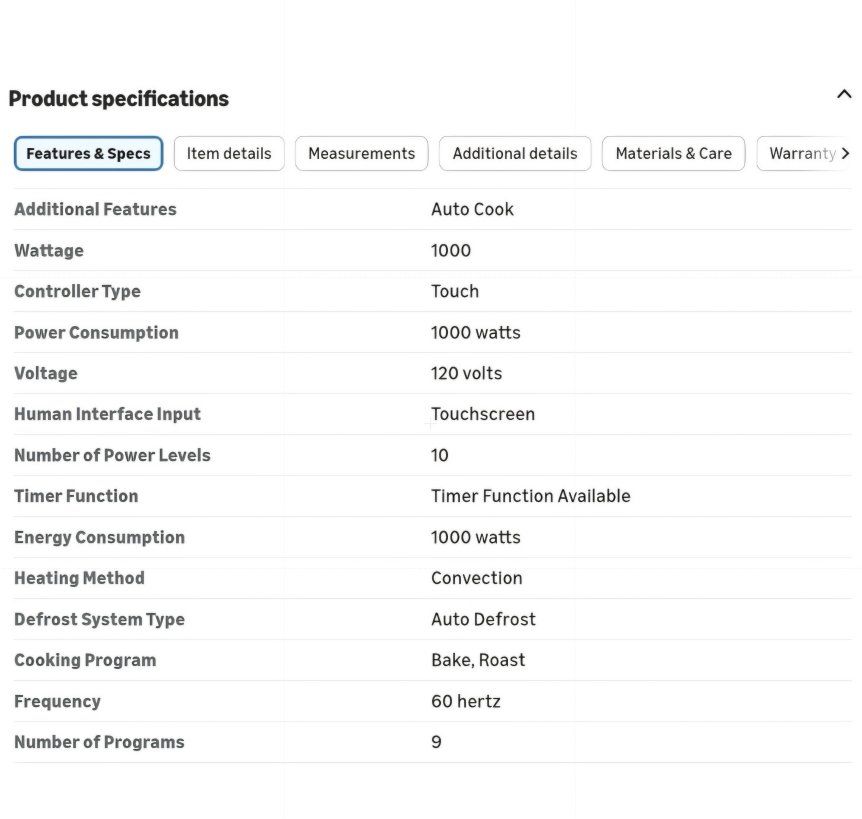The width and height of the screenshot is (862, 819).
Task: Open the Item details tab
Action: [x=229, y=153]
